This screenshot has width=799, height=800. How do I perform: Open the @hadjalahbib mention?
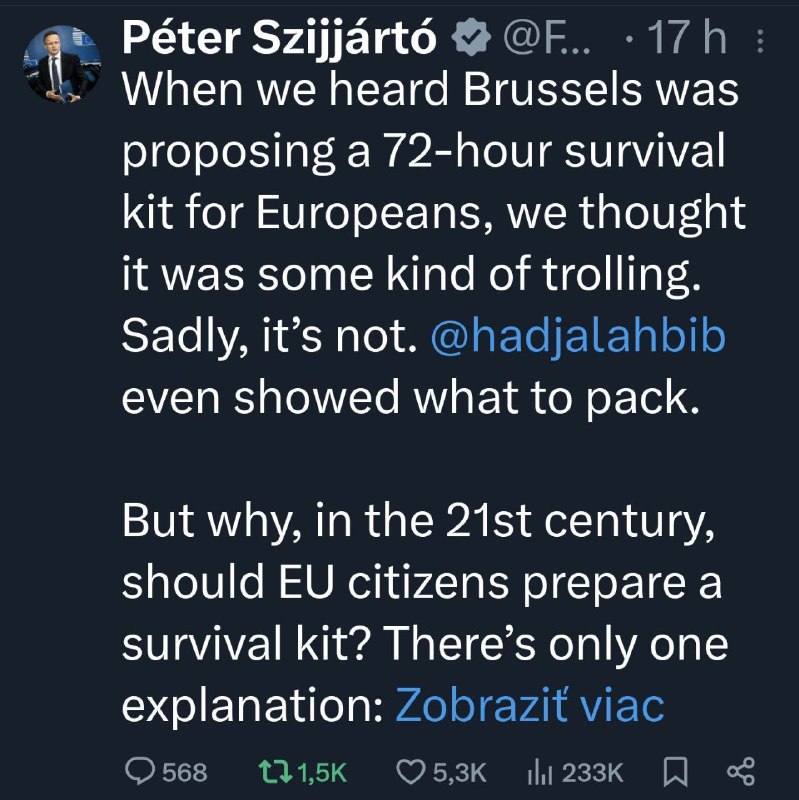(577, 337)
